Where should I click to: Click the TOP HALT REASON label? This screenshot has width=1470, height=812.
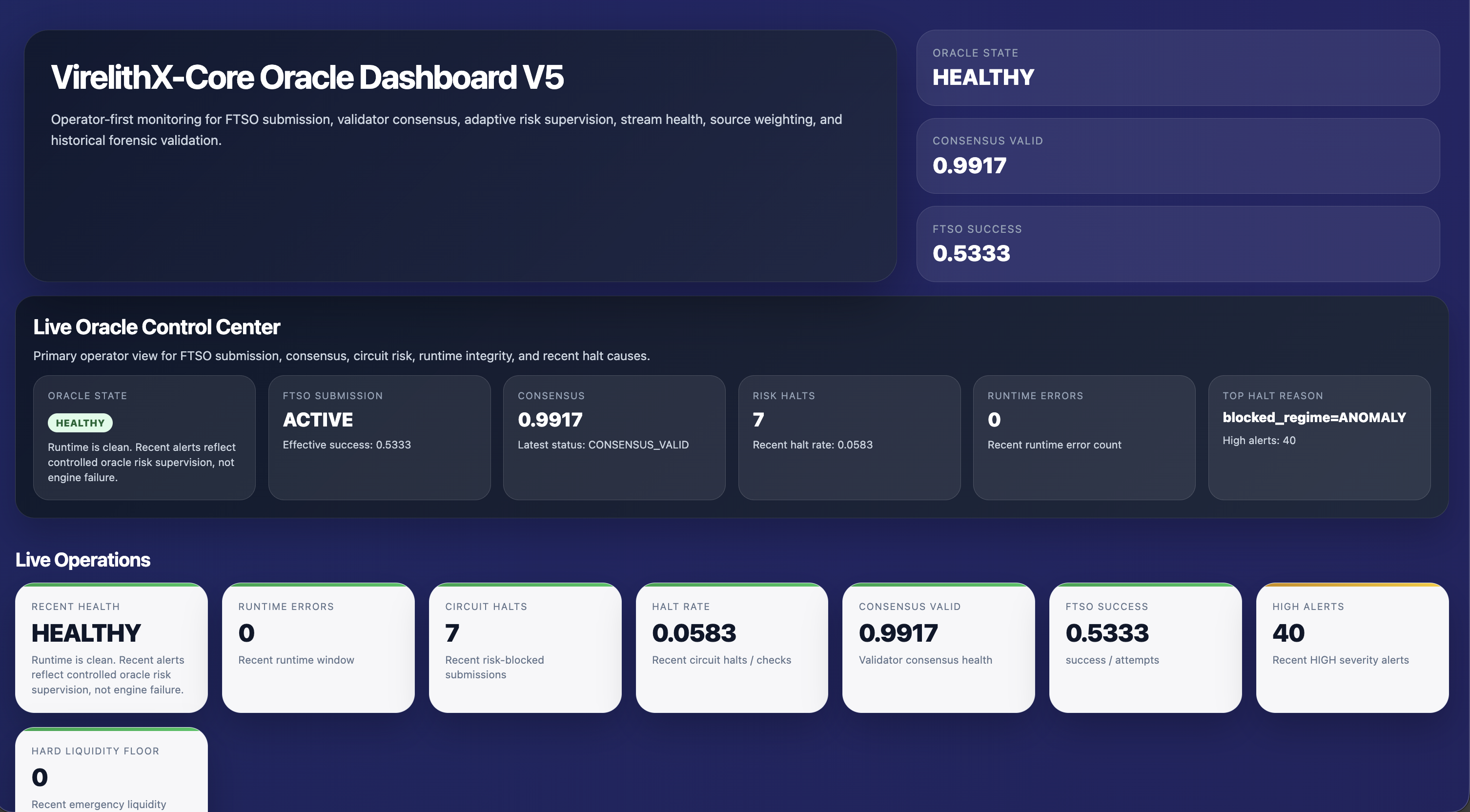tap(1272, 395)
